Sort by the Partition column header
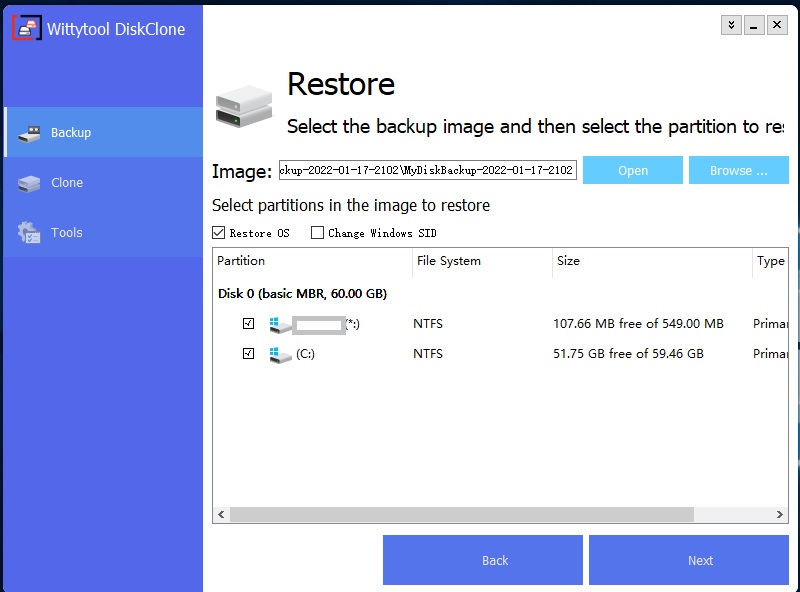Viewport: 800px width, 592px height. 312,261
